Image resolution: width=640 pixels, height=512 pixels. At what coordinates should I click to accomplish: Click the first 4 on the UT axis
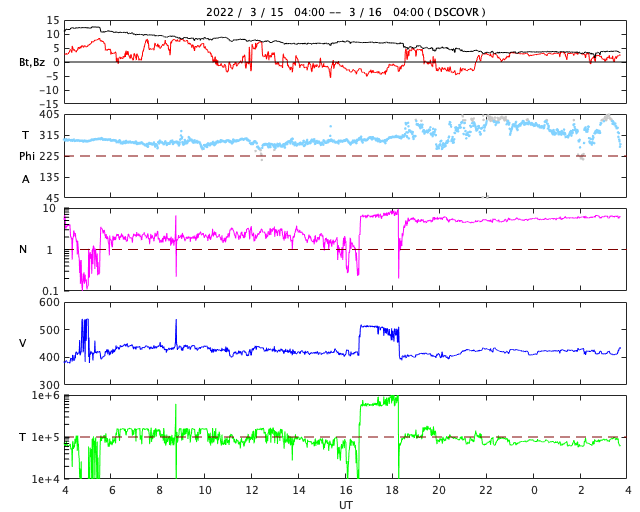(65, 490)
